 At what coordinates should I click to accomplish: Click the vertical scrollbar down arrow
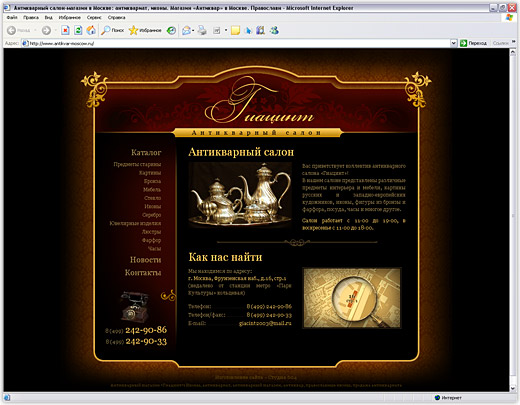pos(513,388)
